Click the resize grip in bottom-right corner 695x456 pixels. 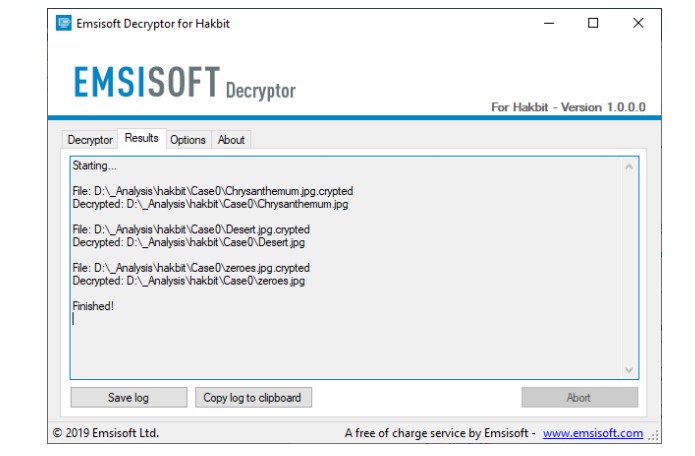(654, 435)
